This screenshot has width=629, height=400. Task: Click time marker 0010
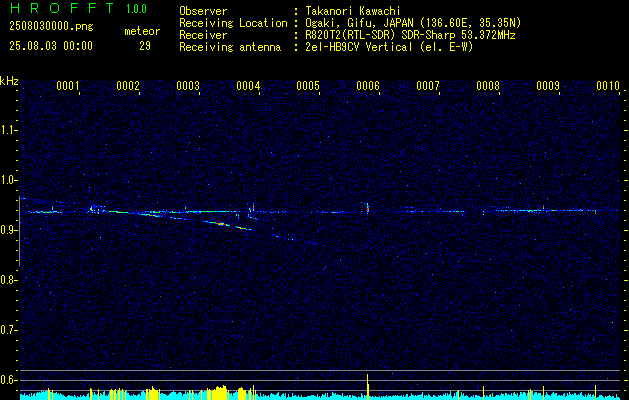coord(608,86)
